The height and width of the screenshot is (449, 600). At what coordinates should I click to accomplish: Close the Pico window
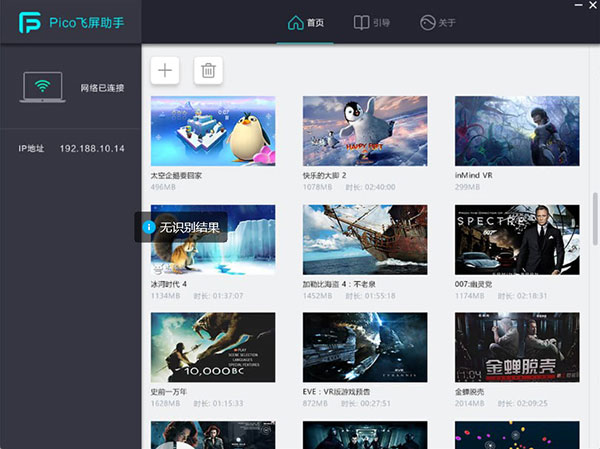pyautogui.click(x=593, y=5)
